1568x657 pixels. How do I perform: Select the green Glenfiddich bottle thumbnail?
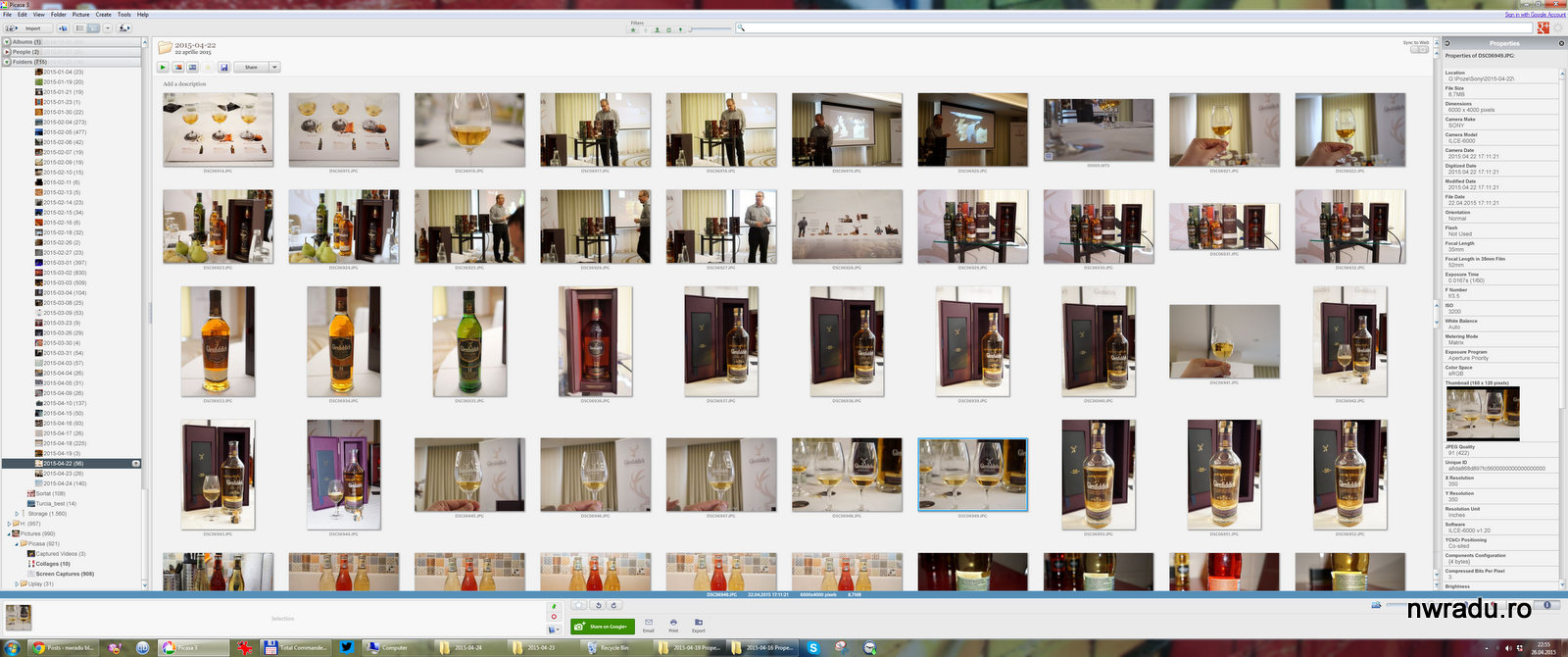tap(469, 341)
